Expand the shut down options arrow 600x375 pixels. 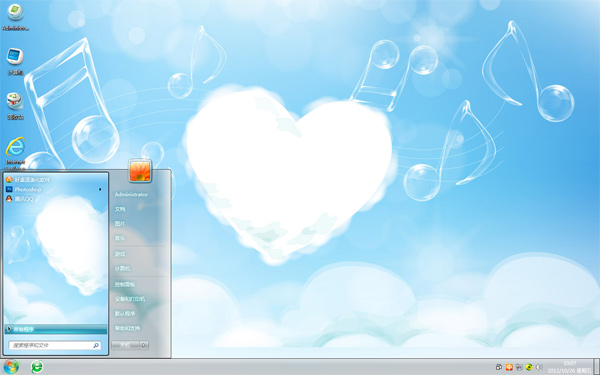click(x=144, y=345)
